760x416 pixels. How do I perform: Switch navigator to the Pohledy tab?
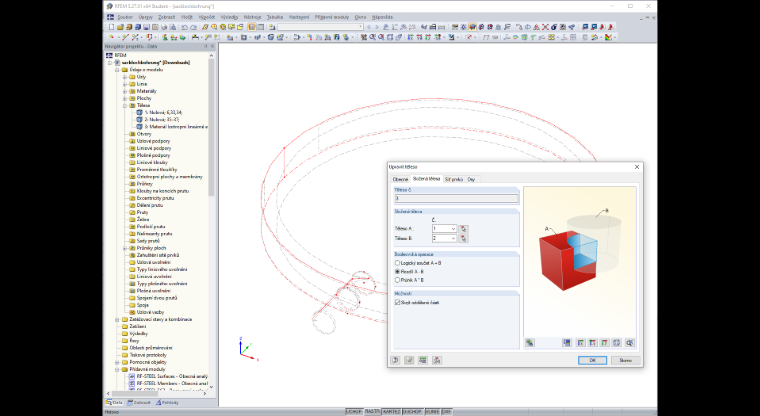point(167,402)
